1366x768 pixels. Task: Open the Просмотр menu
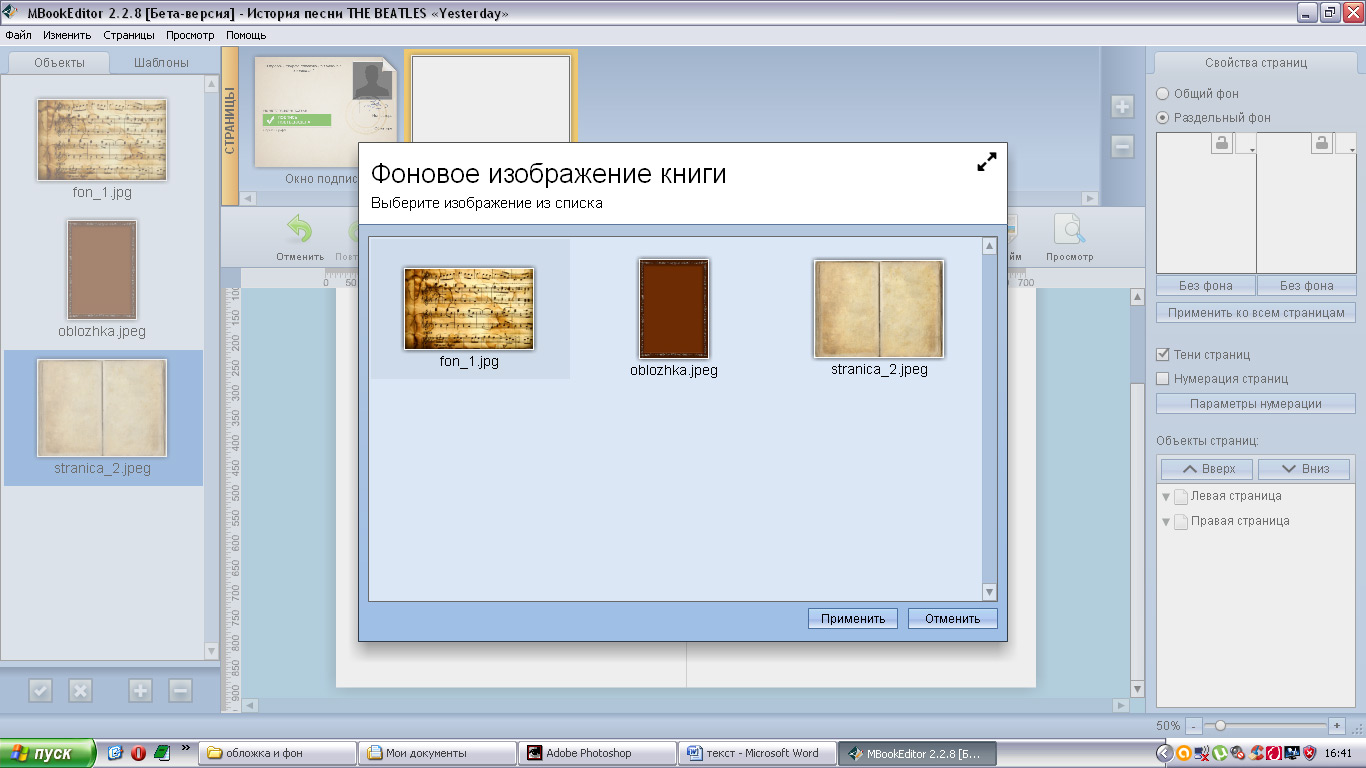pos(190,35)
